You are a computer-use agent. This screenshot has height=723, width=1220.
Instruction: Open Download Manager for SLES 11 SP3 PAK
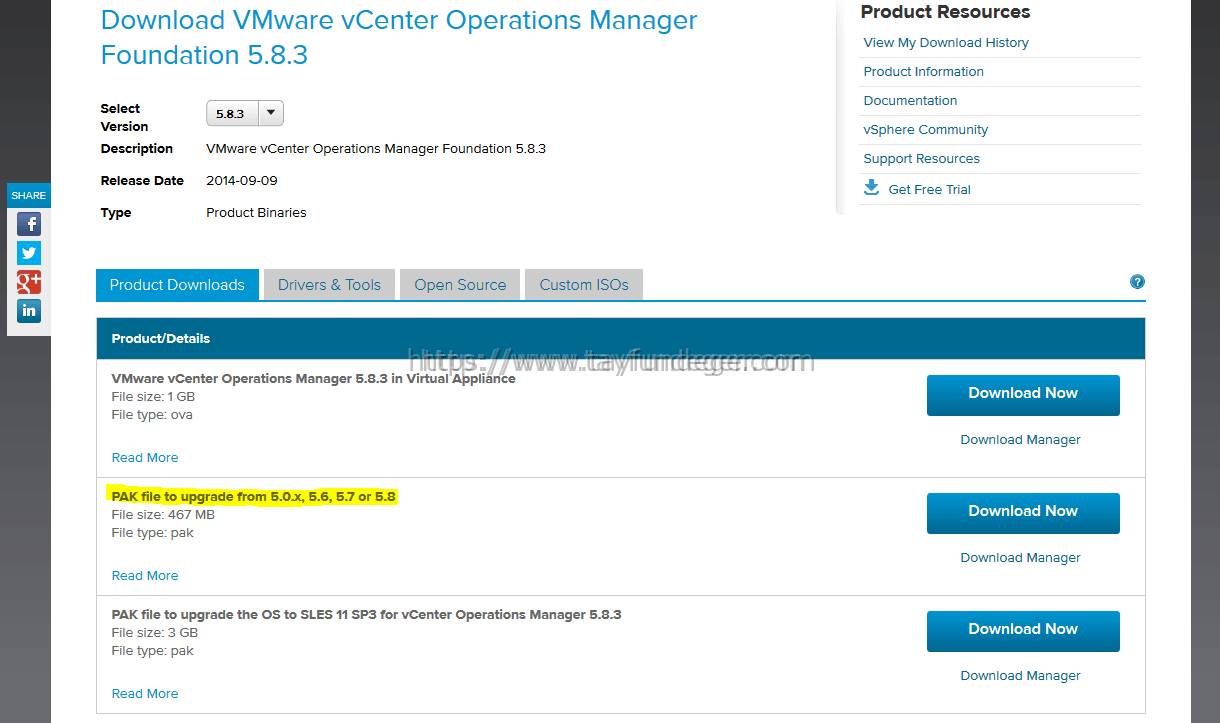pos(1020,676)
